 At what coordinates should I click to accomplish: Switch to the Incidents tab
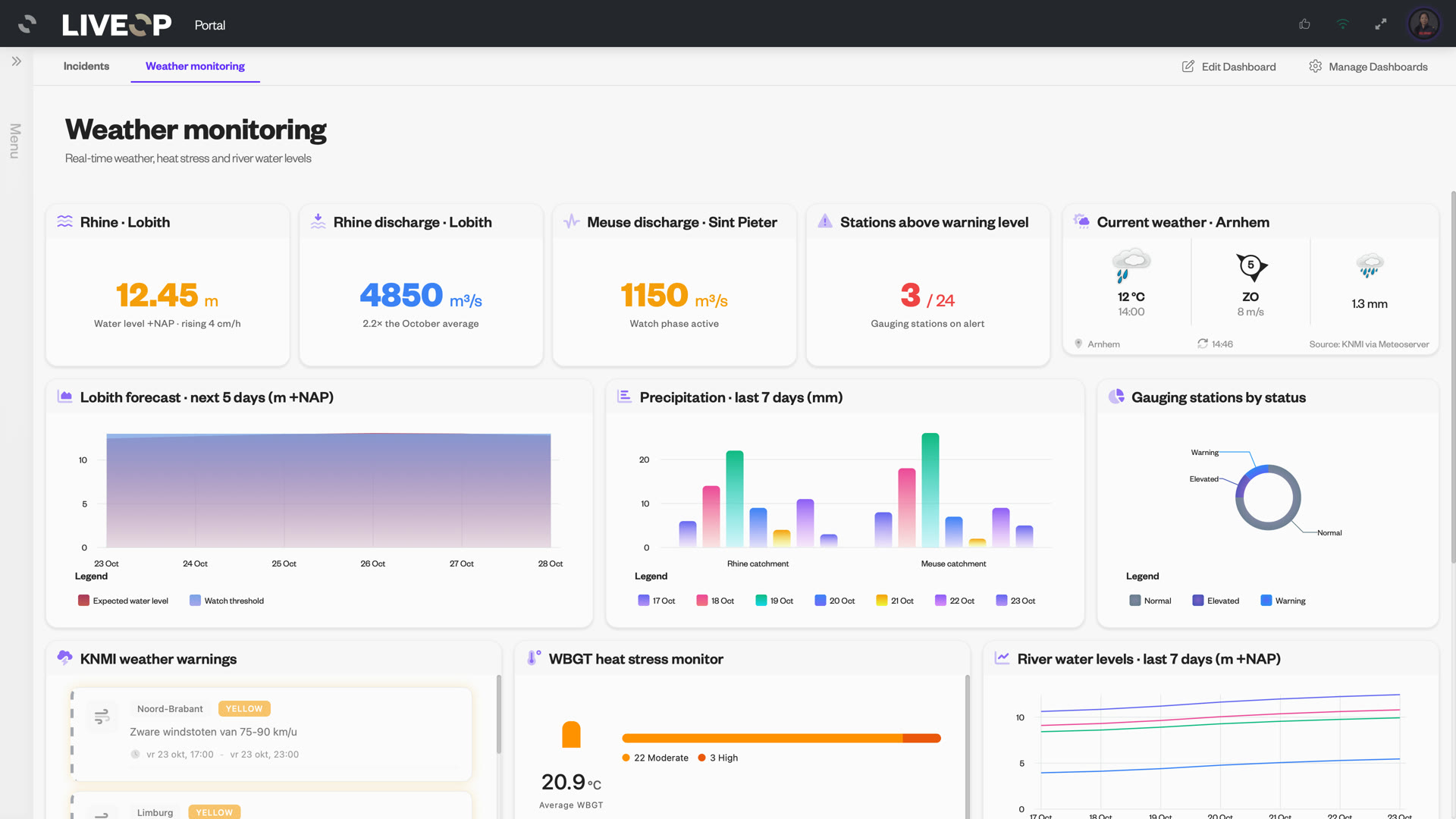pyautogui.click(x=86, y=66)
